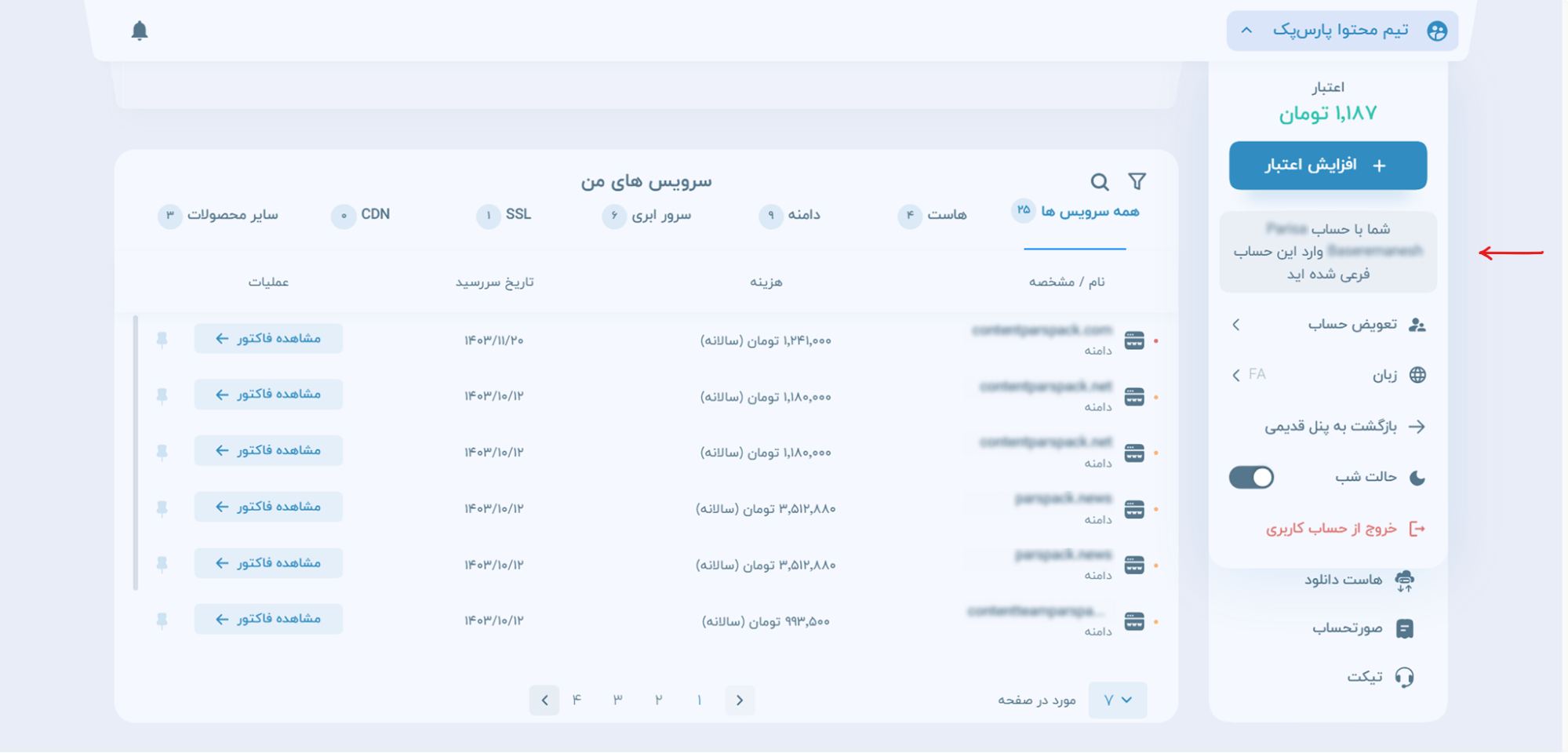Switch to هاست tab
Screen dimensions: 1568x753
[932, 215]
